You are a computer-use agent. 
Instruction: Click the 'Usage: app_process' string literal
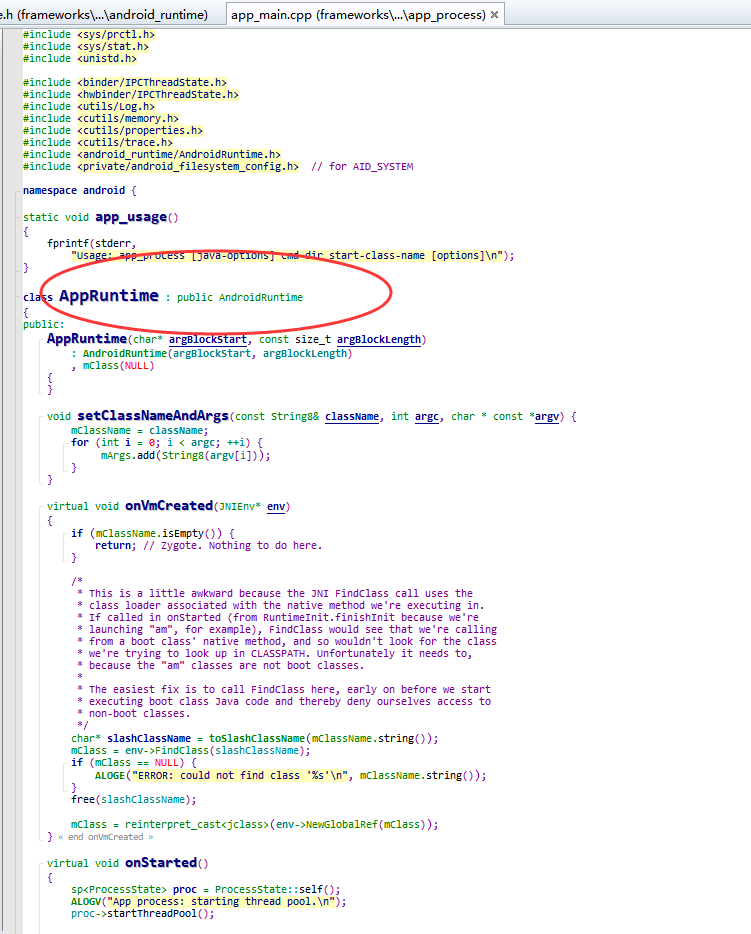tap(288, 256)
